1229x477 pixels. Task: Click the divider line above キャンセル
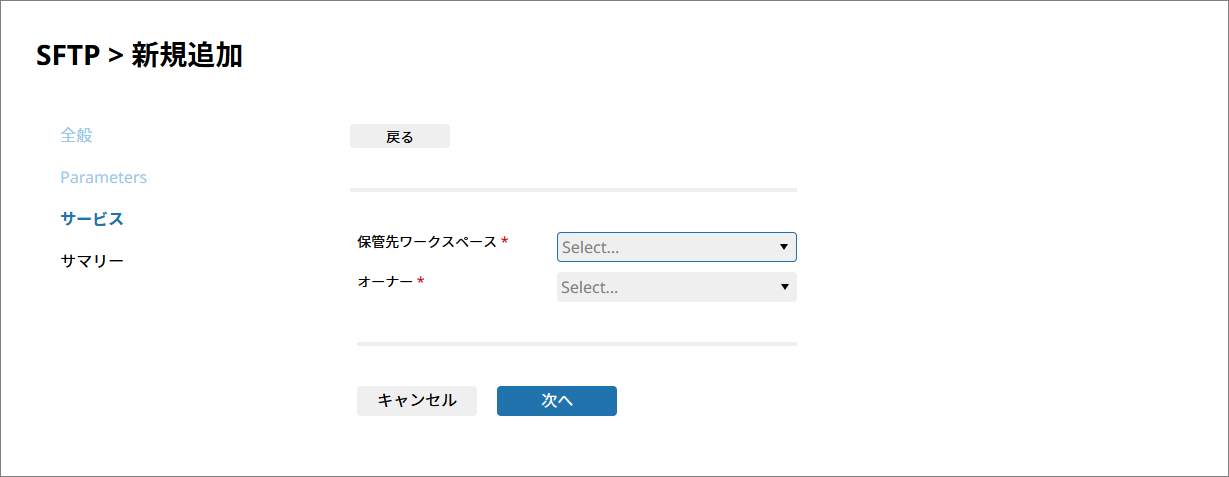tap(577, 343)
